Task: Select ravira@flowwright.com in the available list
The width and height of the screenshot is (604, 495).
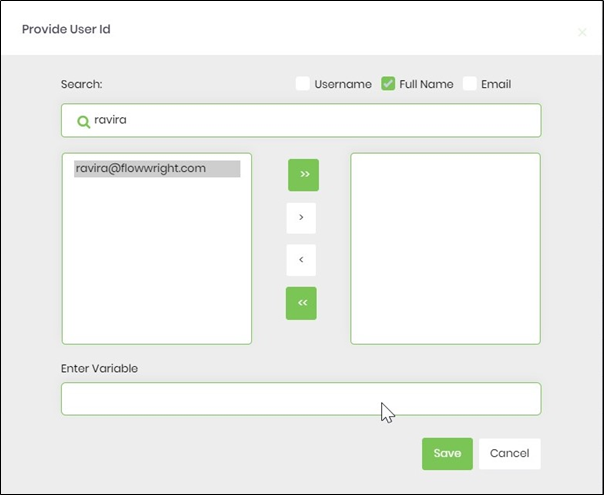Action: 157,169
